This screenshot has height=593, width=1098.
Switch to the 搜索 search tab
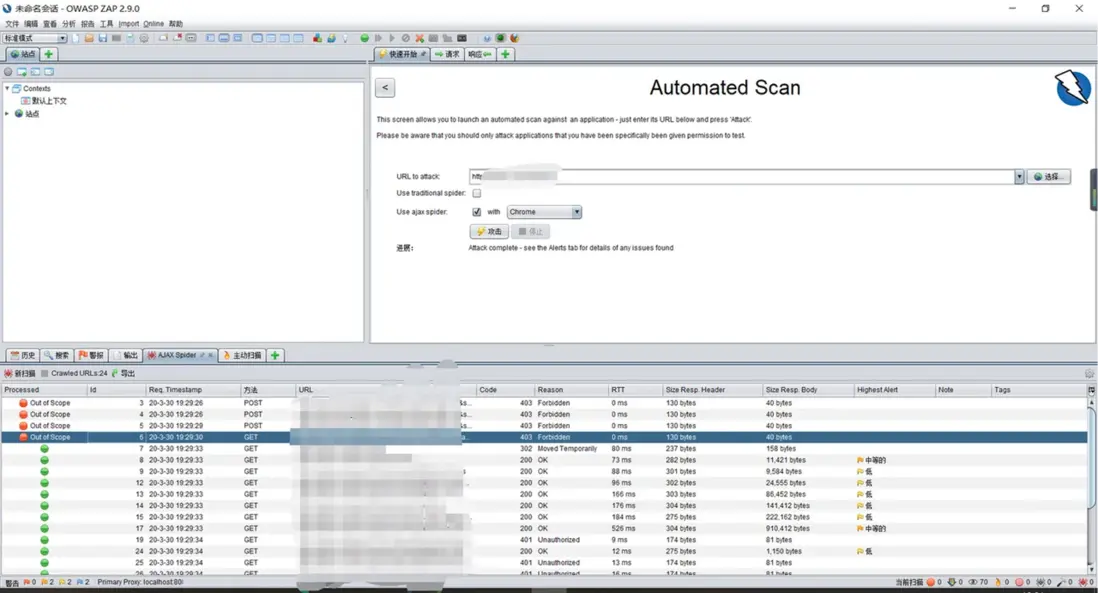point(57,355)
